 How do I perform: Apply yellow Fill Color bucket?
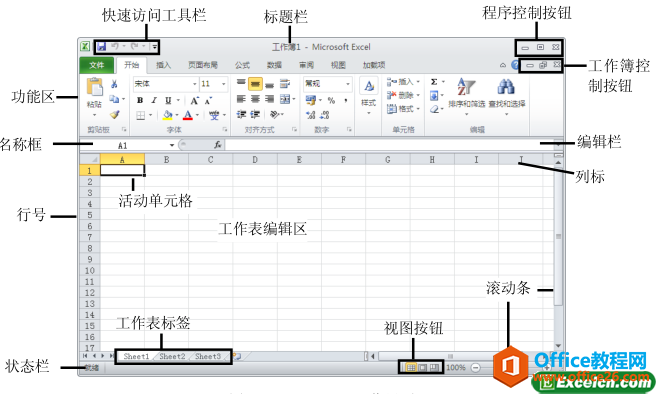[167, 115]
